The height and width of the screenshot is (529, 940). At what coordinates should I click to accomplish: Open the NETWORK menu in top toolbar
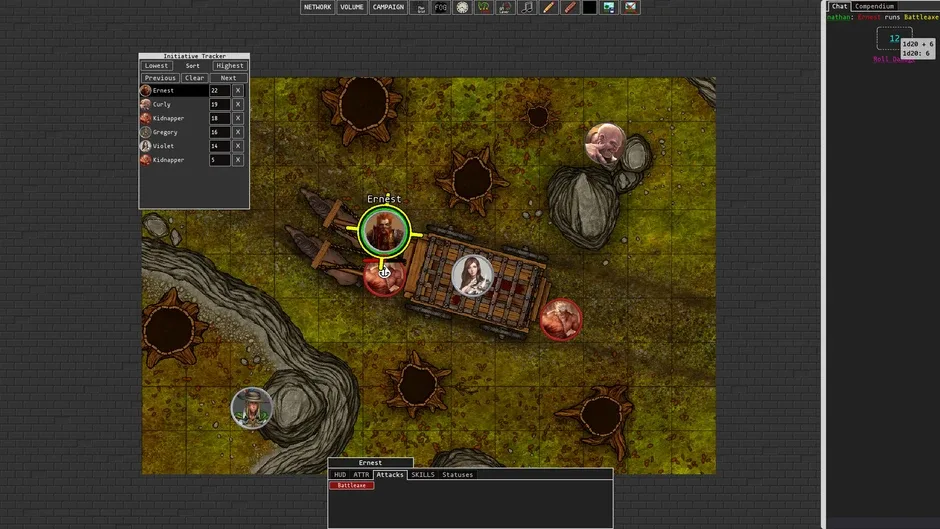[317, 7]
